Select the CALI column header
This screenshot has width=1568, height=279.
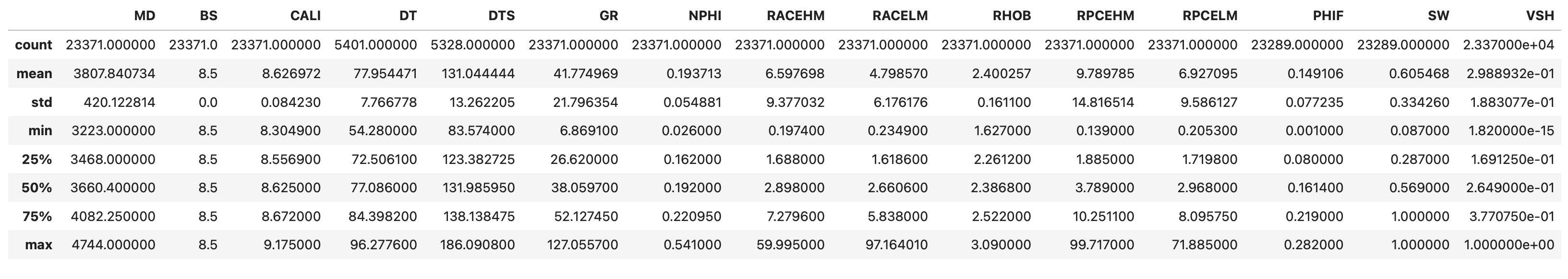[x=305, y=16]
